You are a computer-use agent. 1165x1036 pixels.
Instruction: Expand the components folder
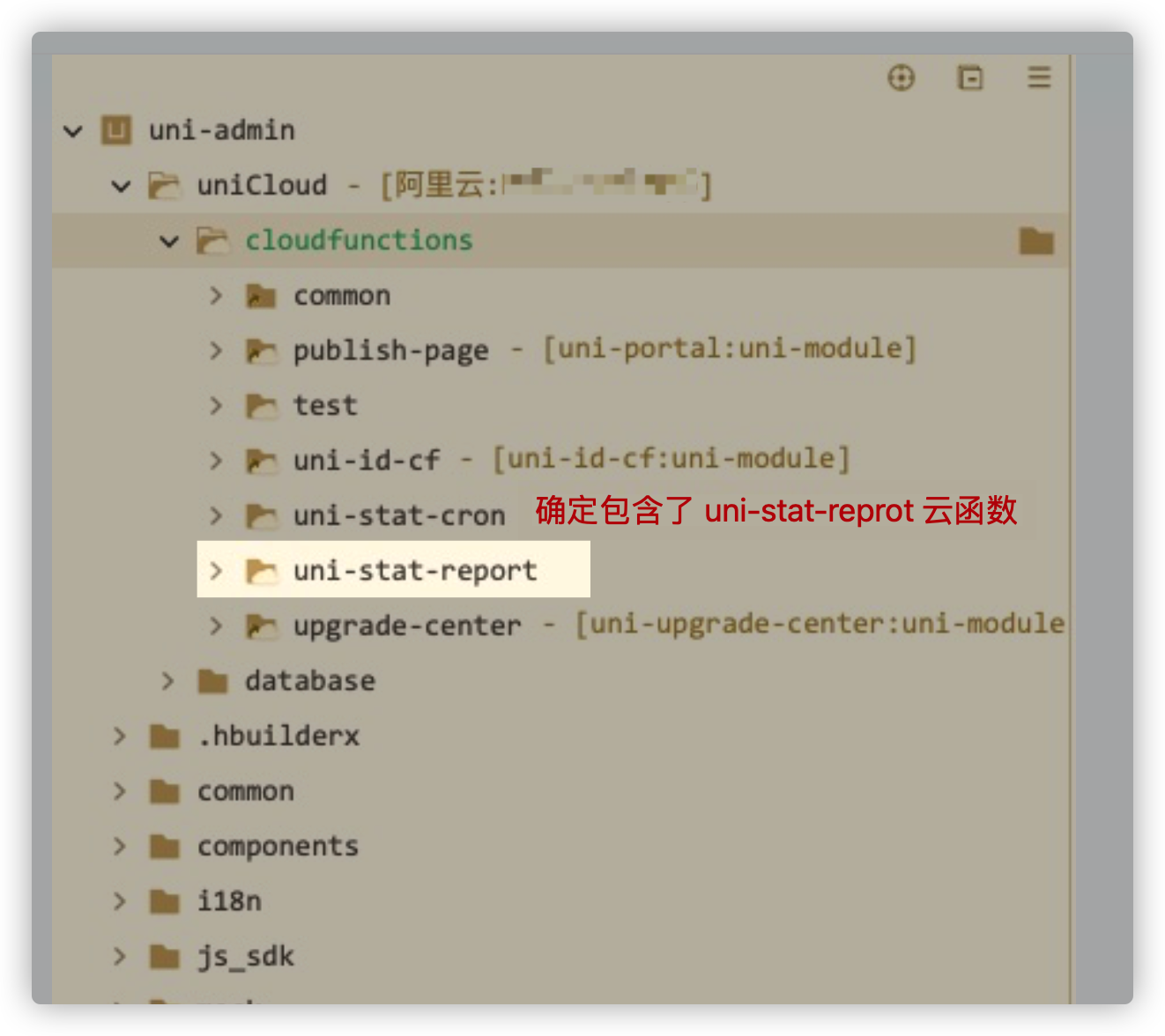tap(120, 847)
